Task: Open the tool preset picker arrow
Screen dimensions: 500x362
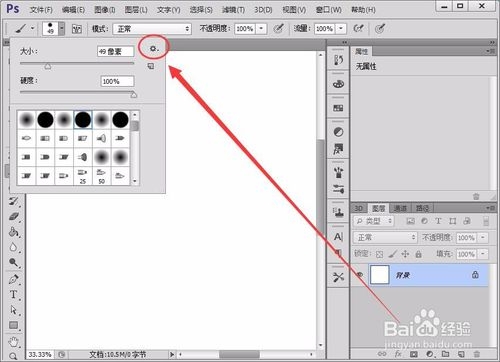Action: 32,28
